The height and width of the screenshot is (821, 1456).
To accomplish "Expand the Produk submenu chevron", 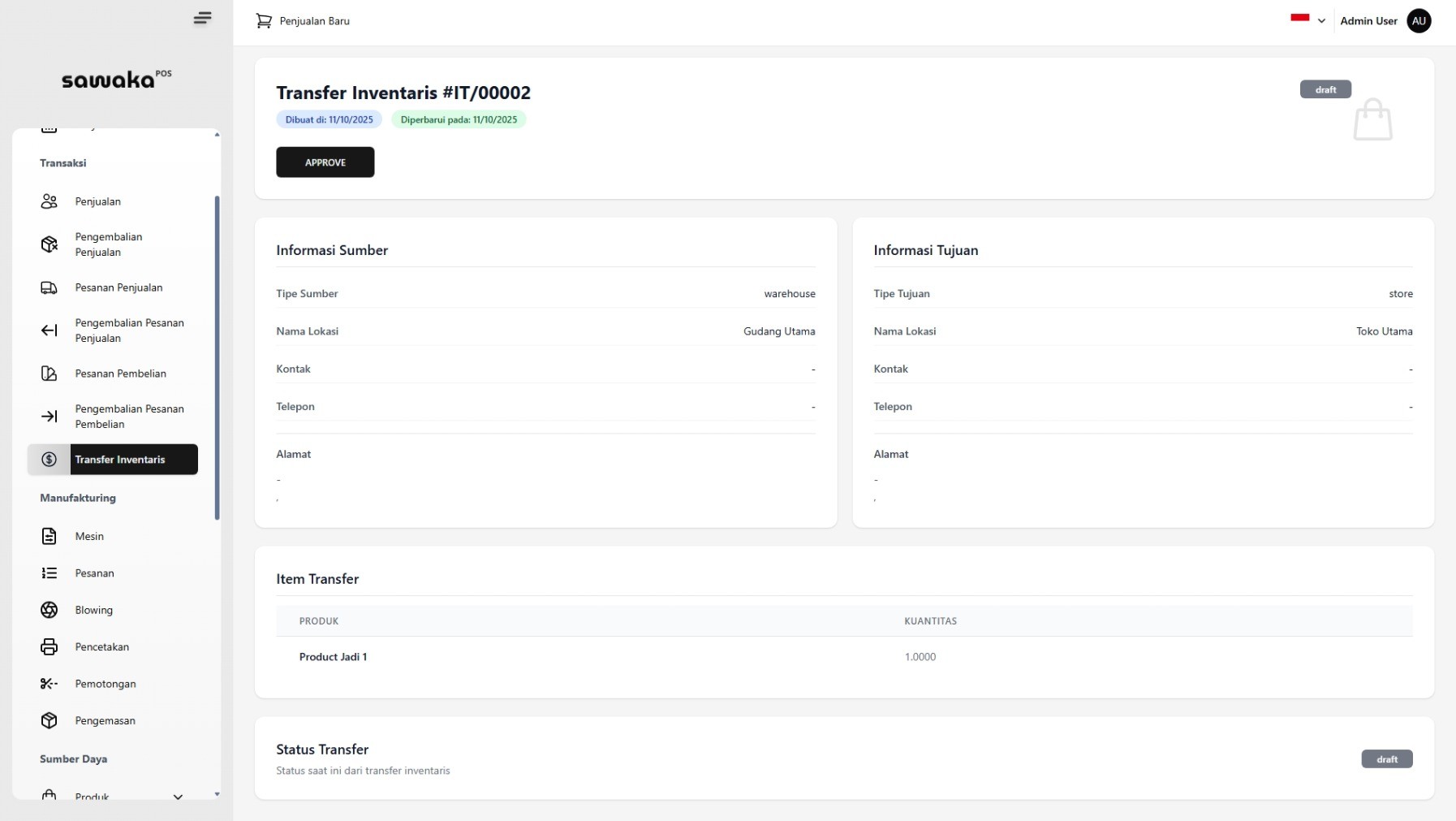I will (x=178, y=797).
